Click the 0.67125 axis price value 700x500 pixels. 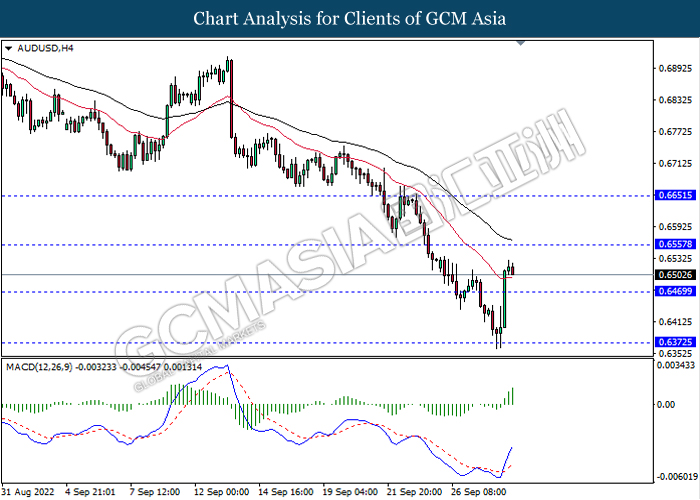coord(675,163)
